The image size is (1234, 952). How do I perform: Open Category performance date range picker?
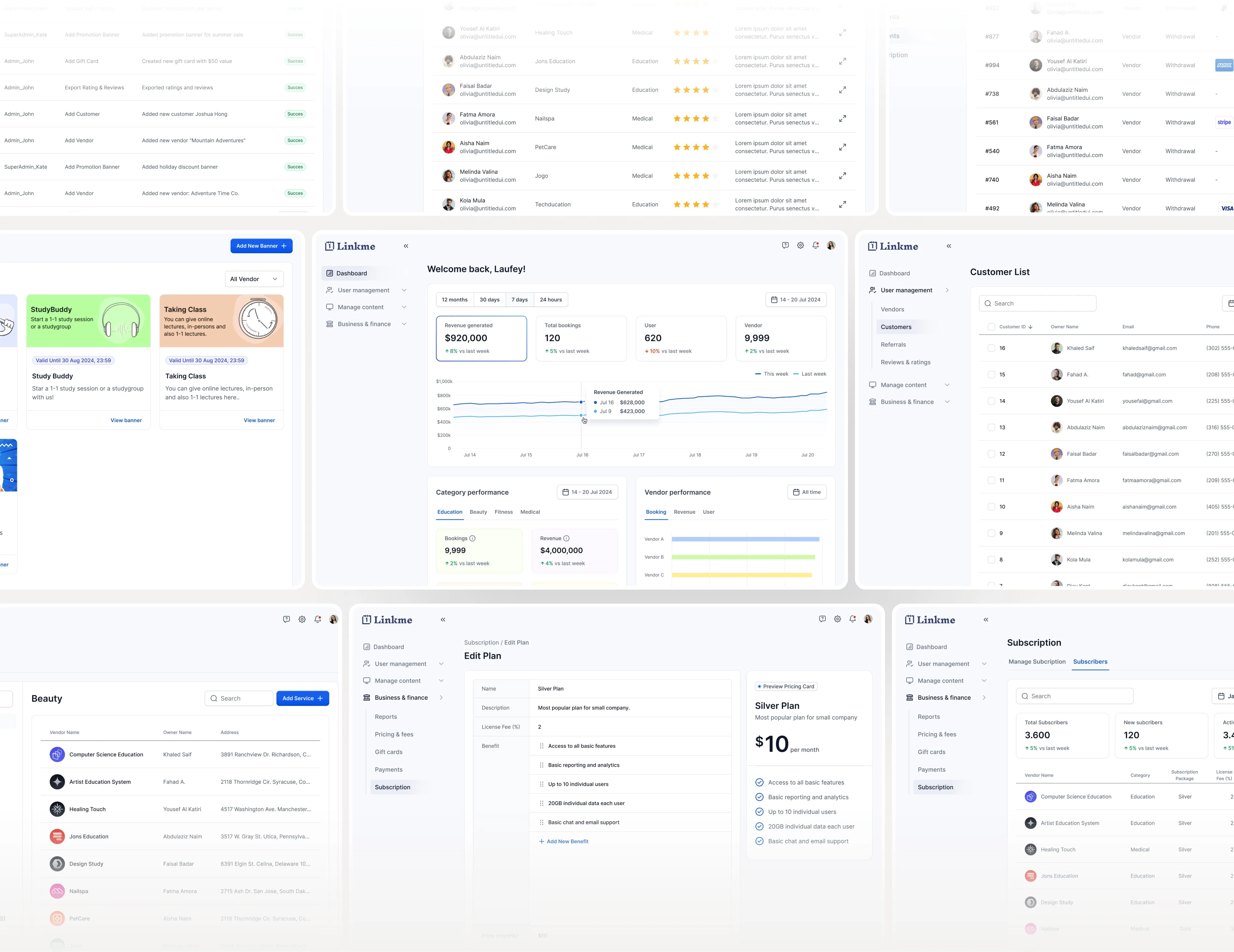click(x=588, y=492)
